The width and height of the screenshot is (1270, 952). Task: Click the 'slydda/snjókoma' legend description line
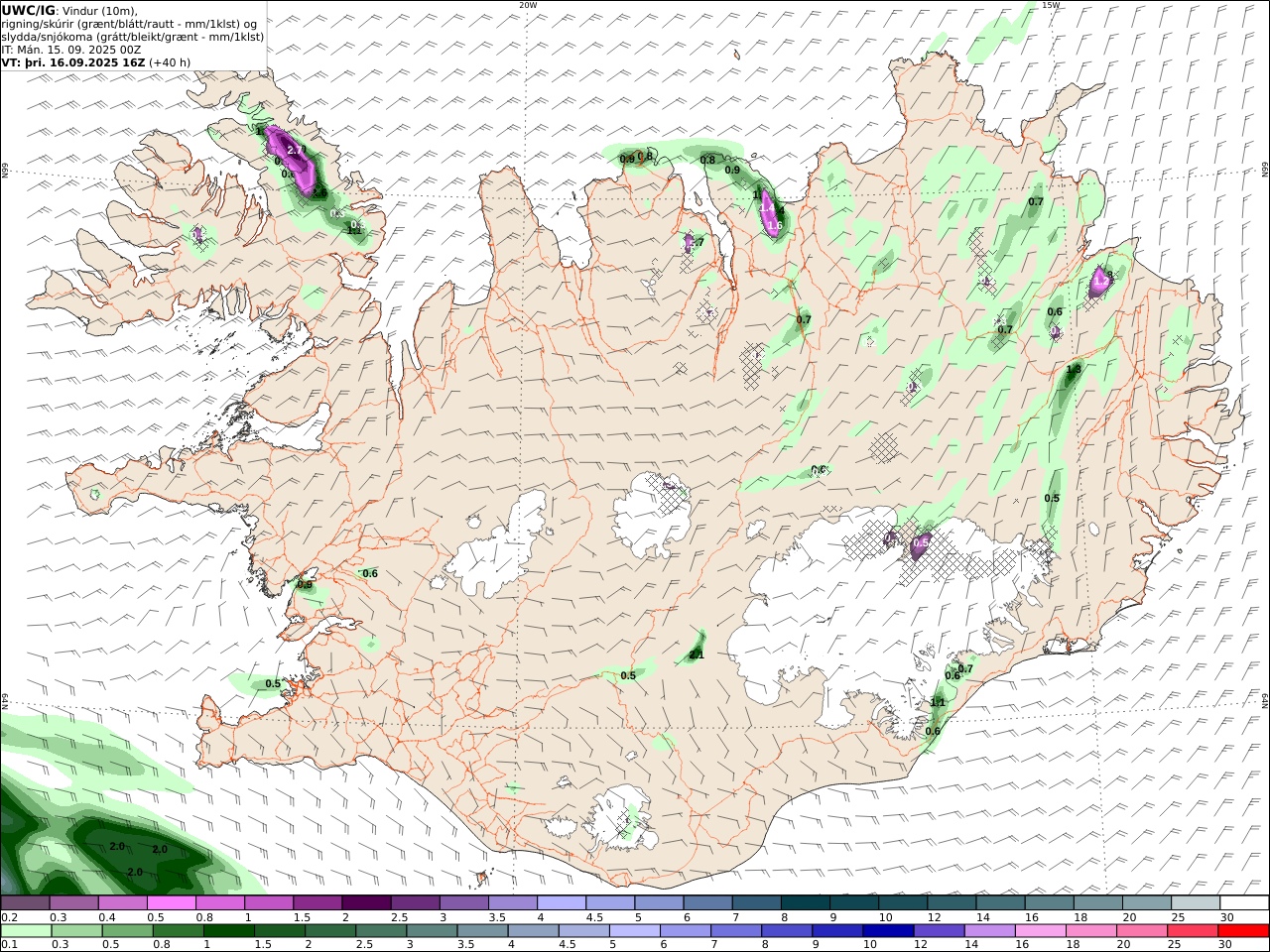(x=133, y=37)
